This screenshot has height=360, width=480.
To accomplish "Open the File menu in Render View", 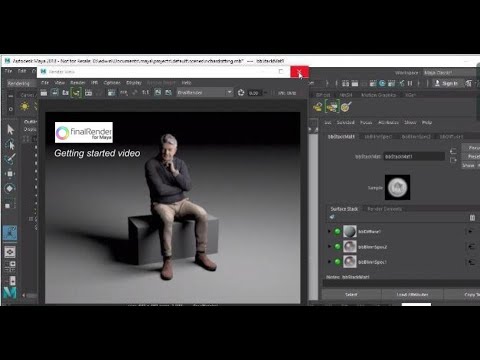I will click(x=45, y=83).
